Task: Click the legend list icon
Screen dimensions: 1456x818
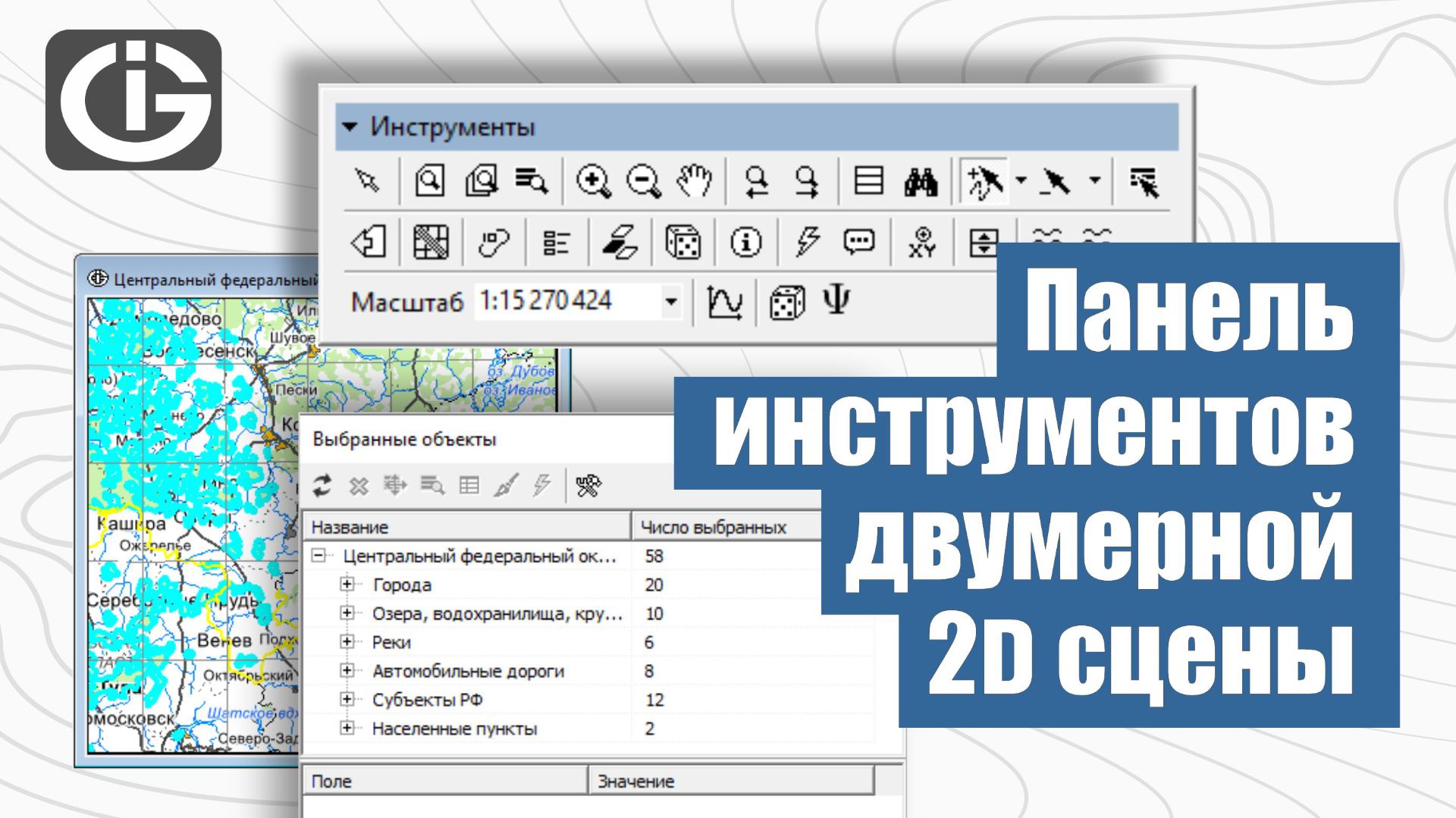Action: click(556, 243)
